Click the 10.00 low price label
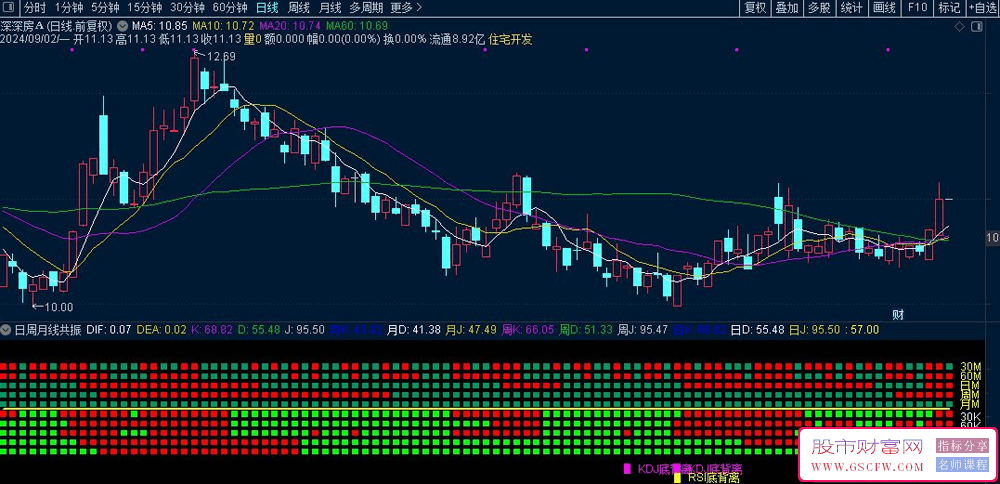Image resolution: width=1000 pixels, height=484 pixels. (58, 307)
